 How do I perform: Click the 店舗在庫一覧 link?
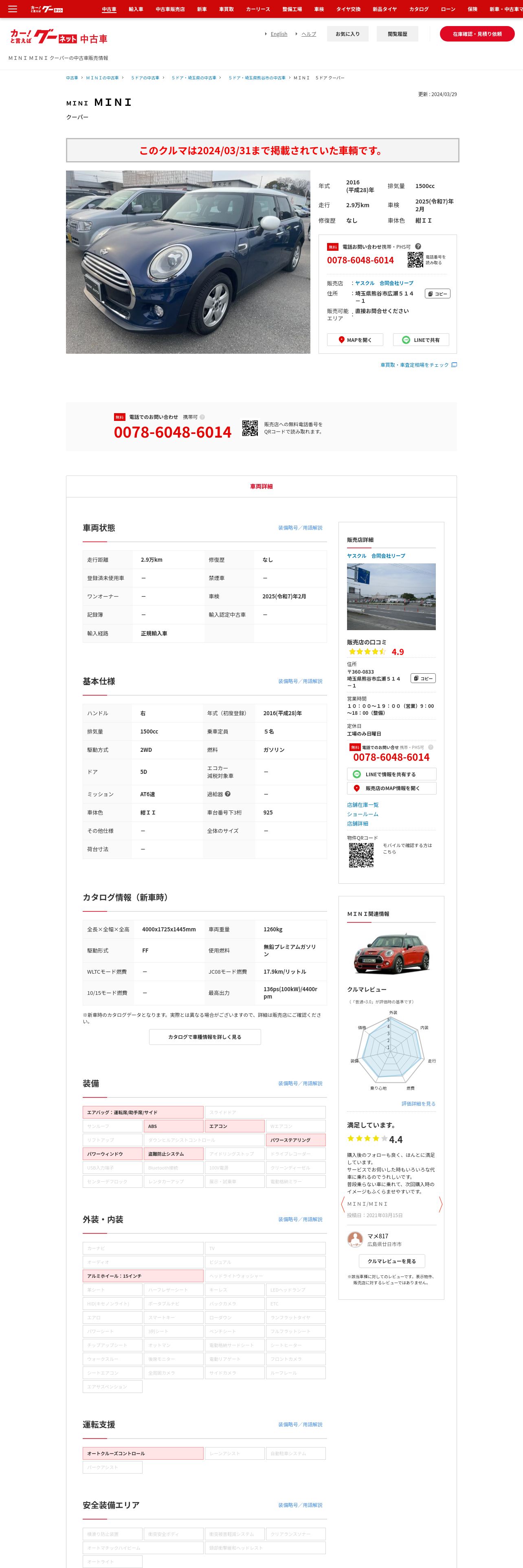point(363,805)
